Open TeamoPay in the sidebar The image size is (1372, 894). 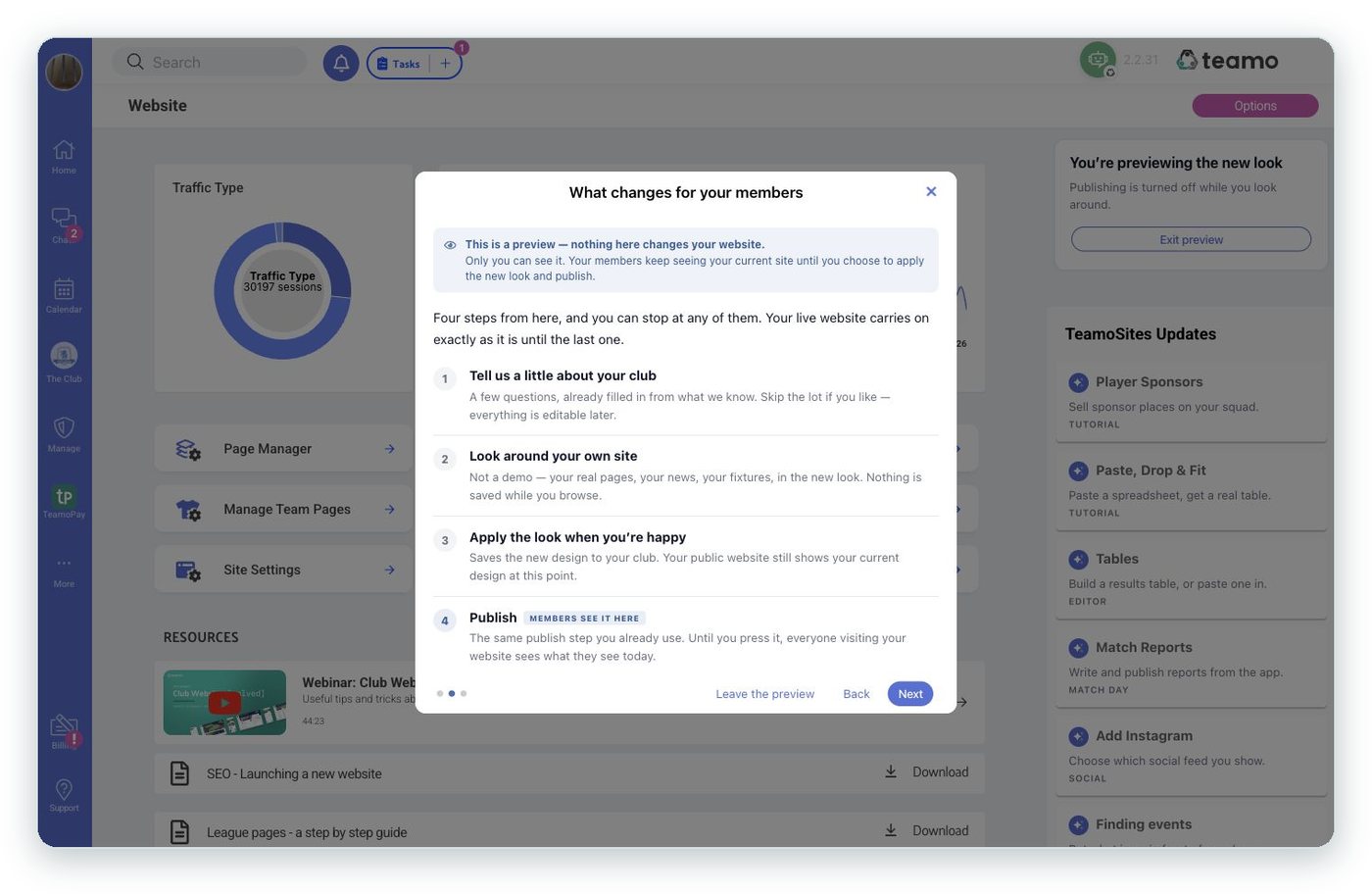pos(64,501)
